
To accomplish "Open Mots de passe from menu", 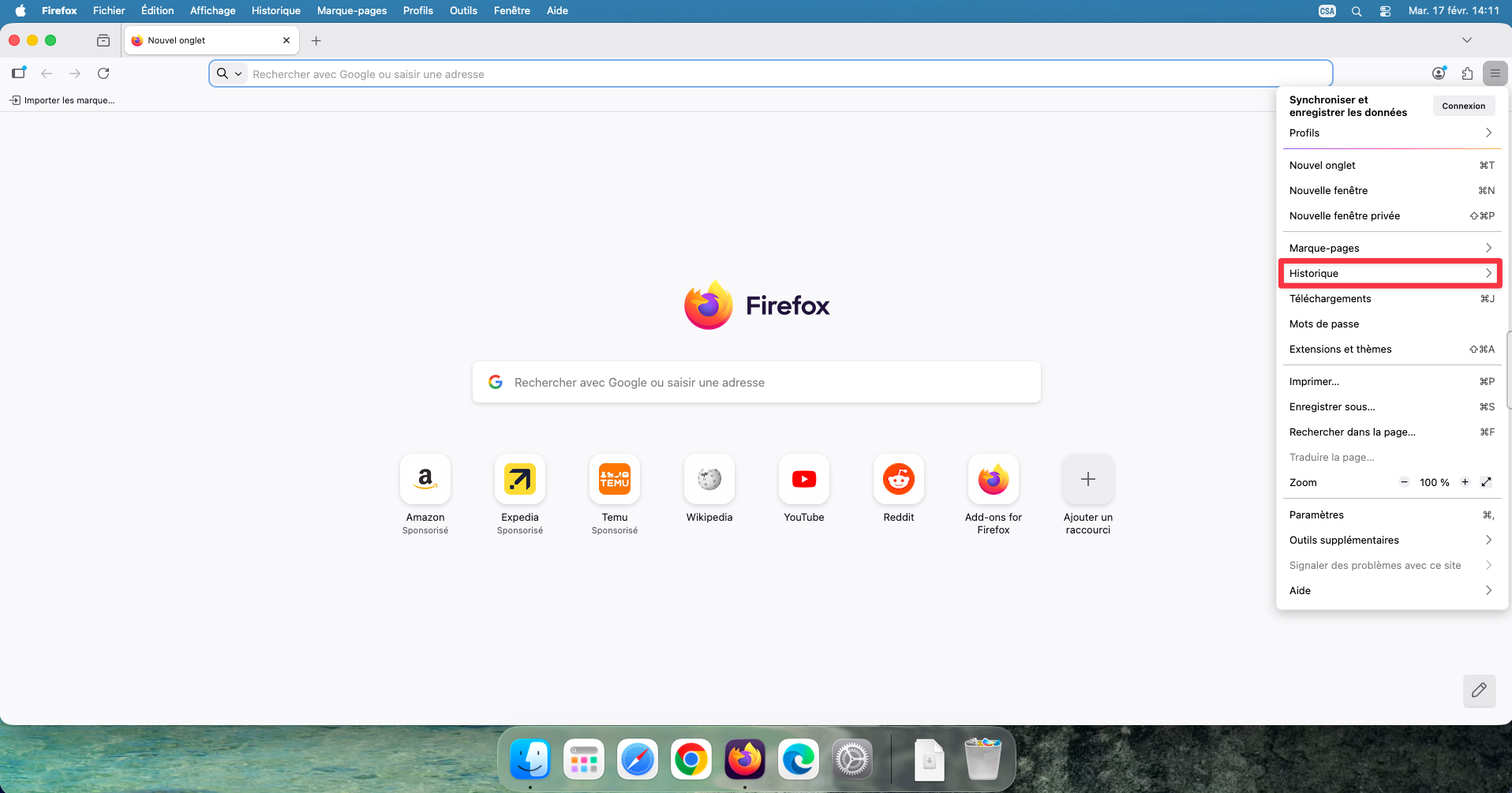I will tap(1392, 324).
